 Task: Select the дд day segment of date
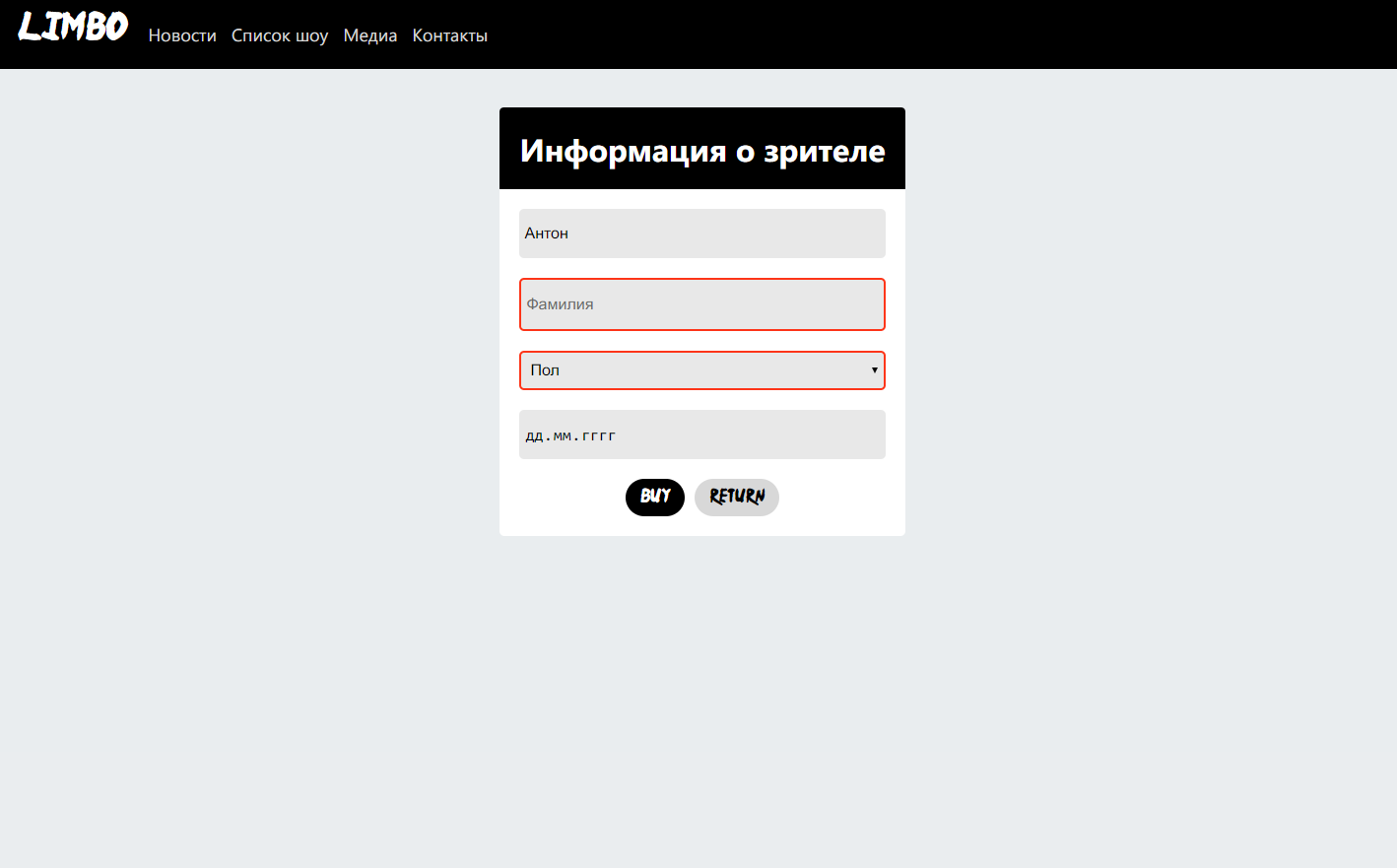[x=534, y=435]
